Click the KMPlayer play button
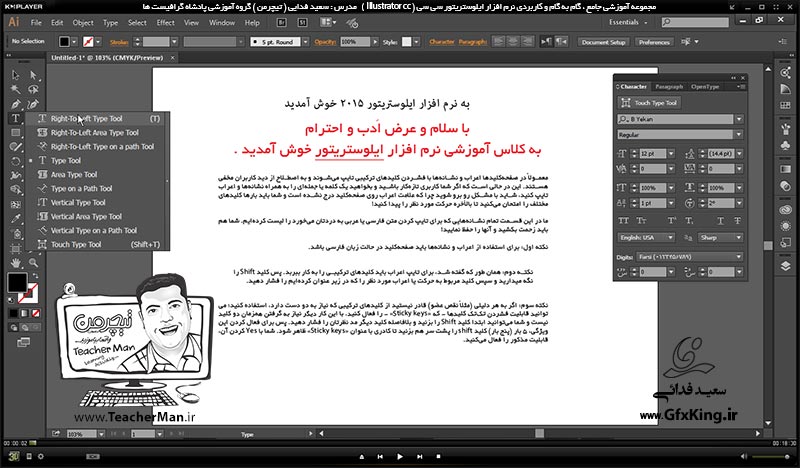Image resolution: width=800 pixels, height=468 pixels. pos(399,457)
